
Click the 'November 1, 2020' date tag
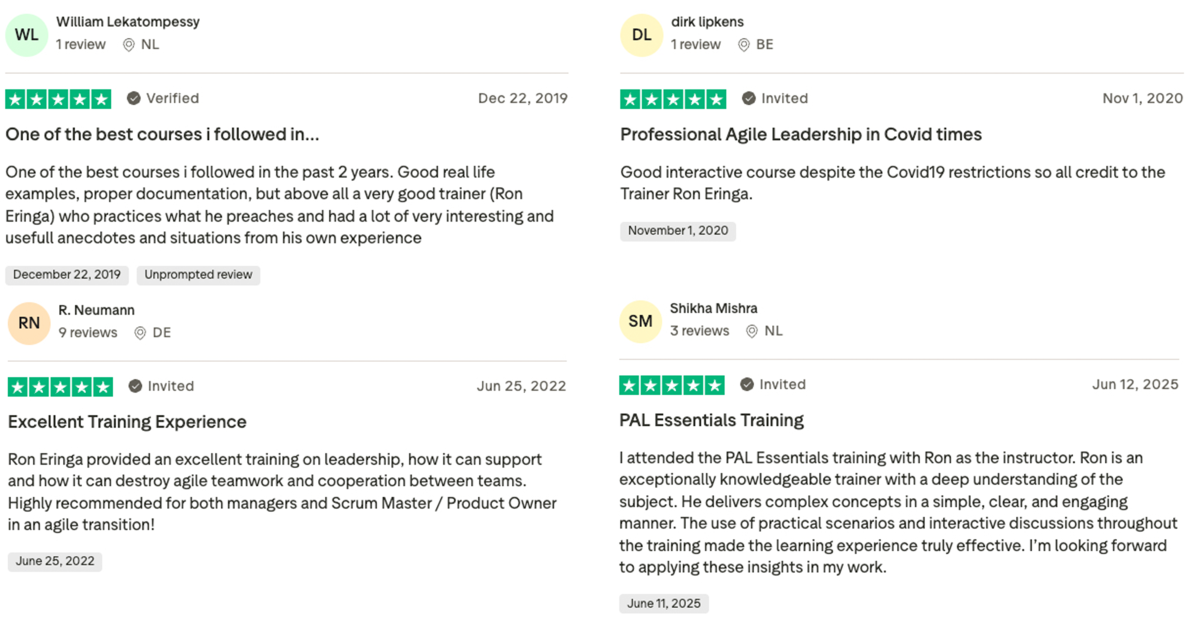coord(678,231)
